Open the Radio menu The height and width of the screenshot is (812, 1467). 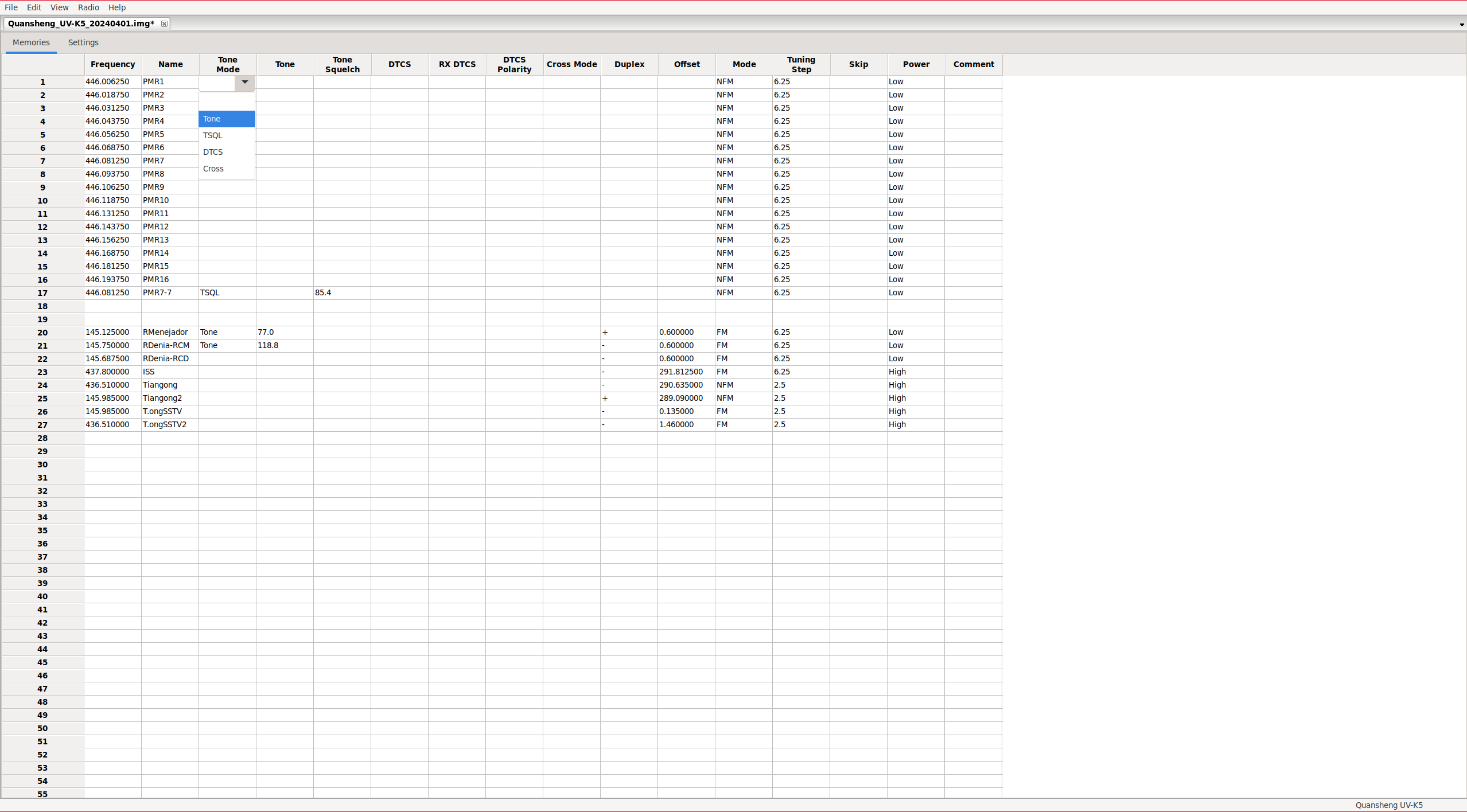[x=88, y=7]
